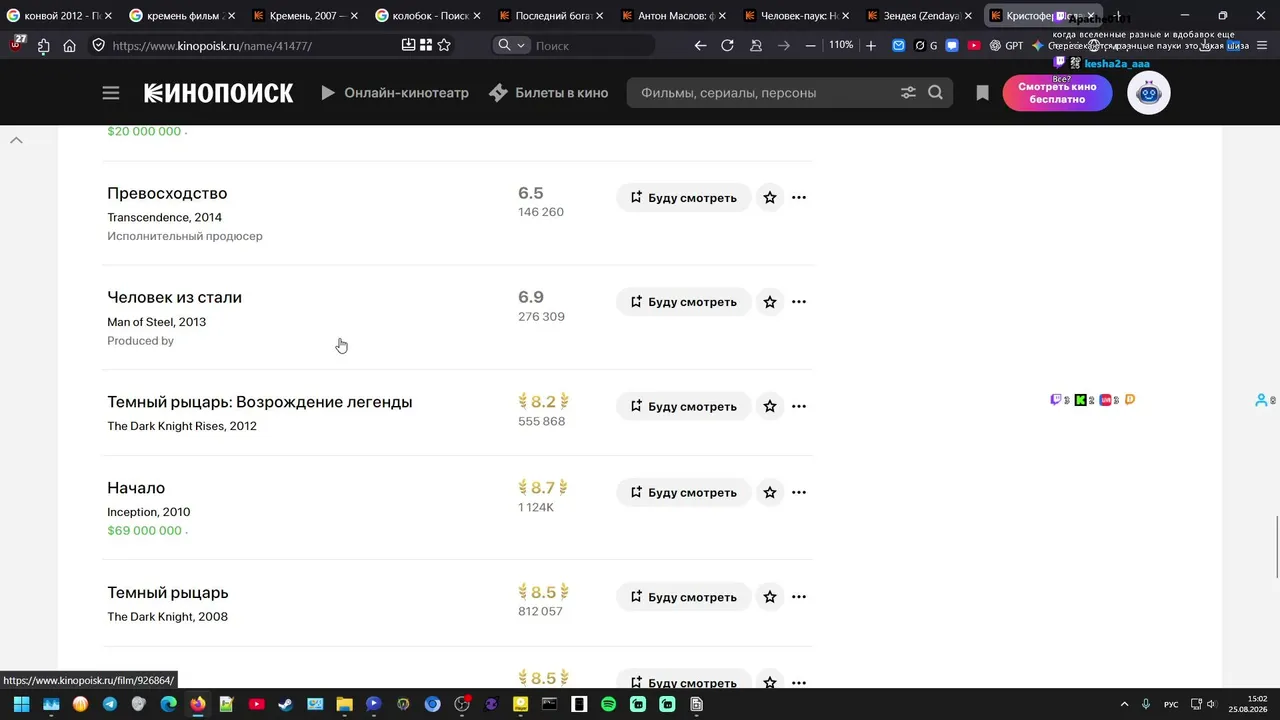Screen dimensions: 1280x720
Task: Click the $69 000 000 budget text
Action: 145,531
